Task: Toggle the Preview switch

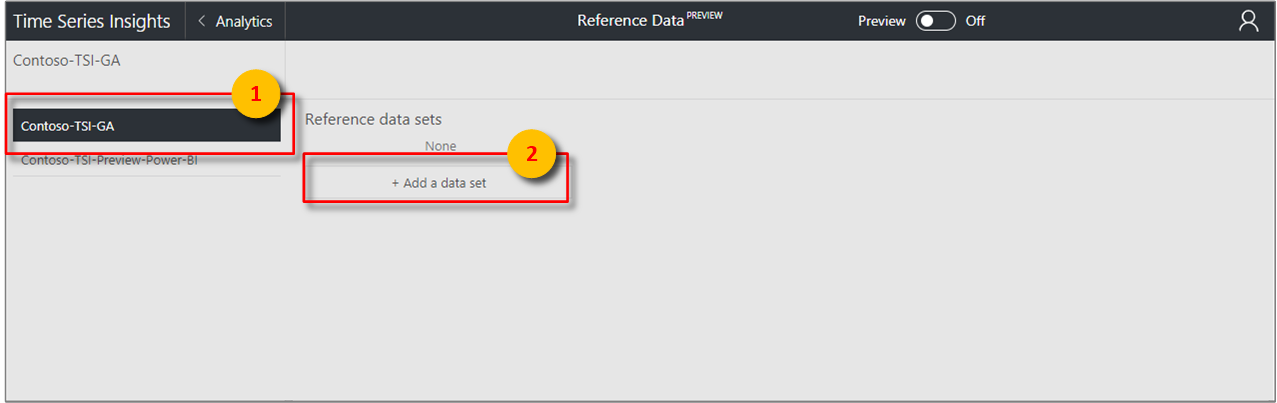Action: tap(935, 21)
